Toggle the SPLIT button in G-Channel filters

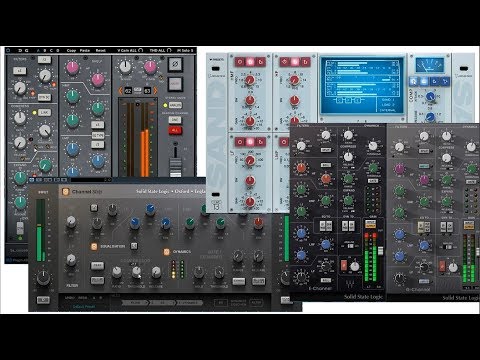pyautogui.click(x=424, y=151)
